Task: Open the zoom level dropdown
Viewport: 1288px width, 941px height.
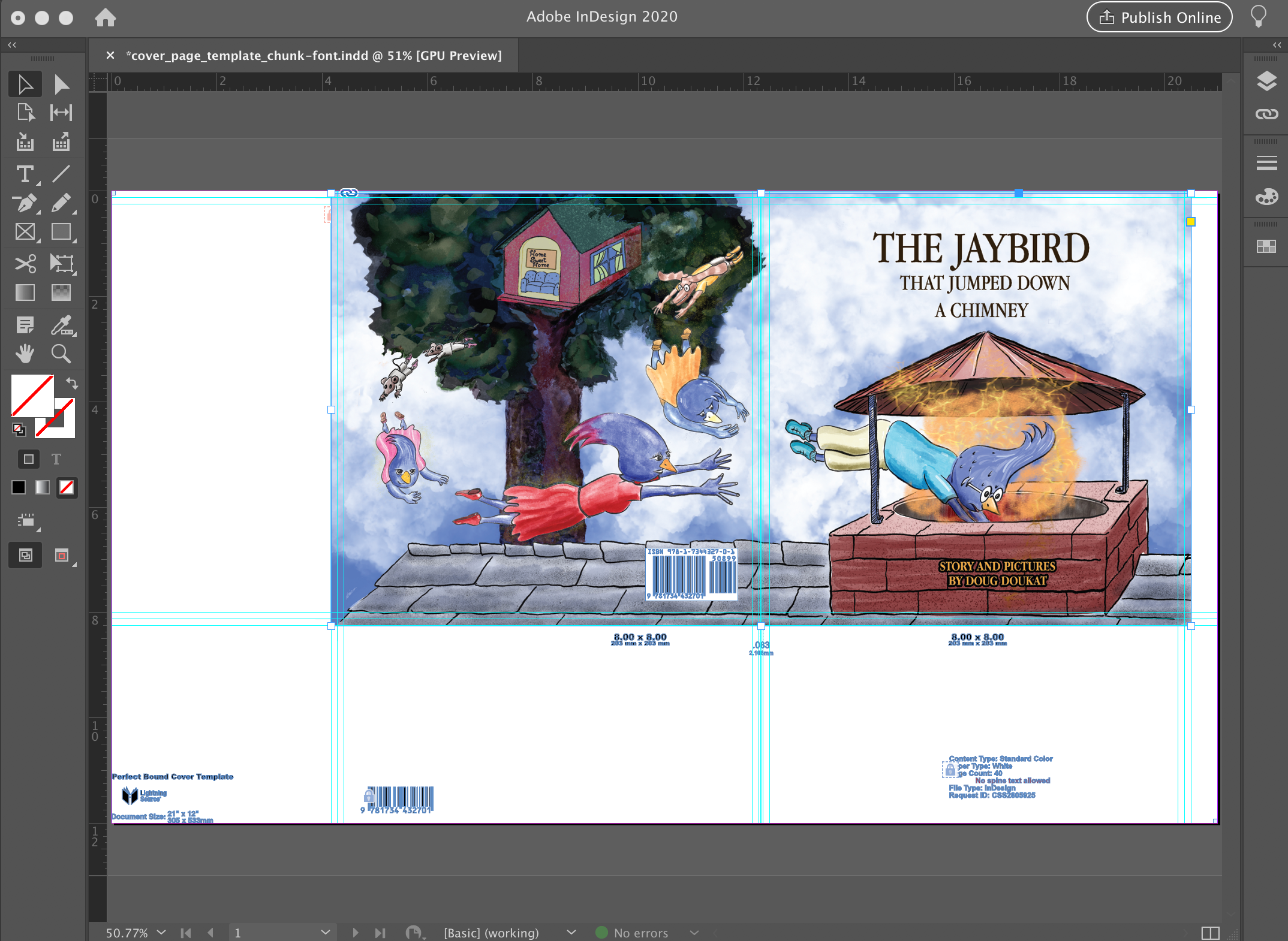Action: point(161,932)
